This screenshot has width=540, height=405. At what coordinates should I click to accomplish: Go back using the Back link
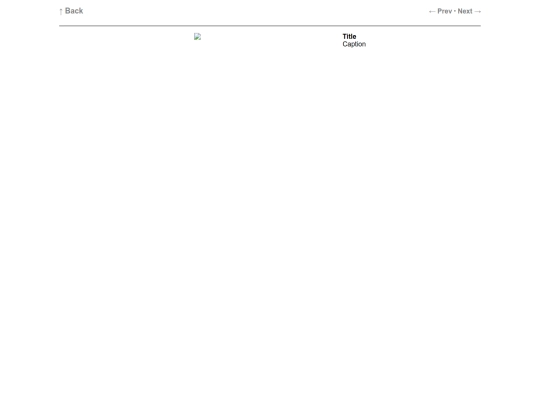pyautogui.click(x=71, y=11)
